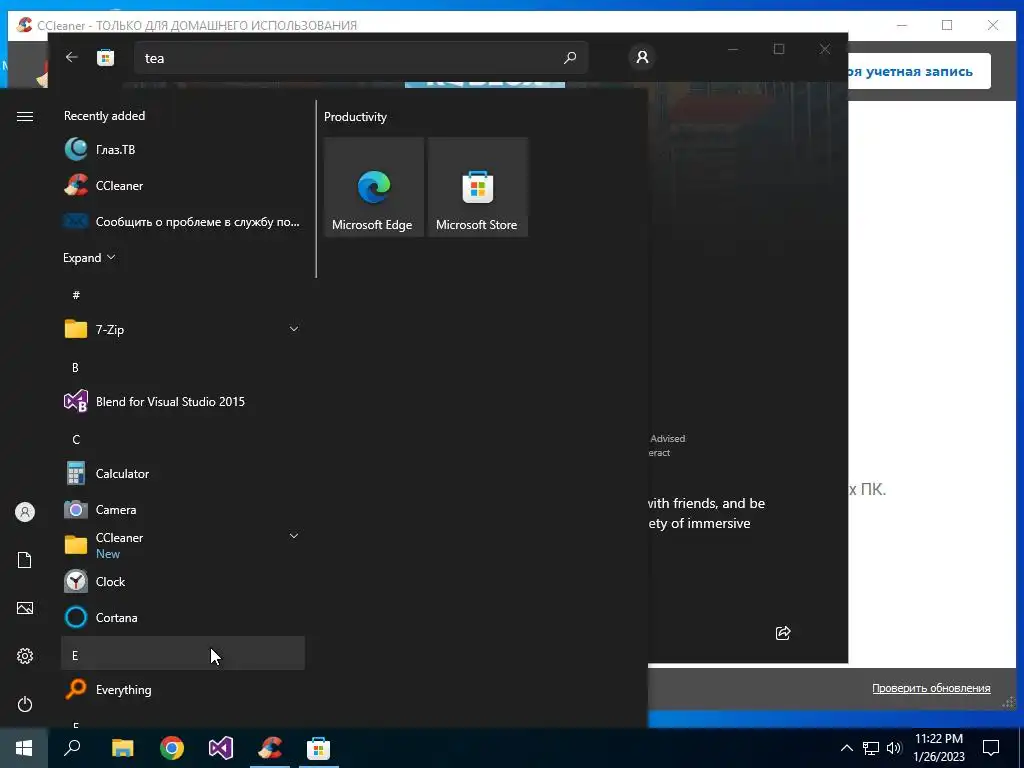Viewport: 1024px width, 768px height.
Task: Open the 7-Zip folder entry
Action: [183, 329]
